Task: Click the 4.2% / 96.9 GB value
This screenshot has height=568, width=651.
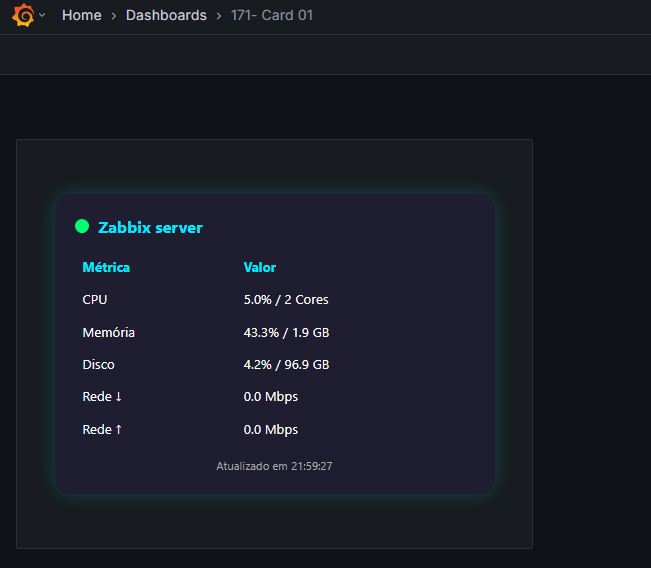Action: pos(286,365)
